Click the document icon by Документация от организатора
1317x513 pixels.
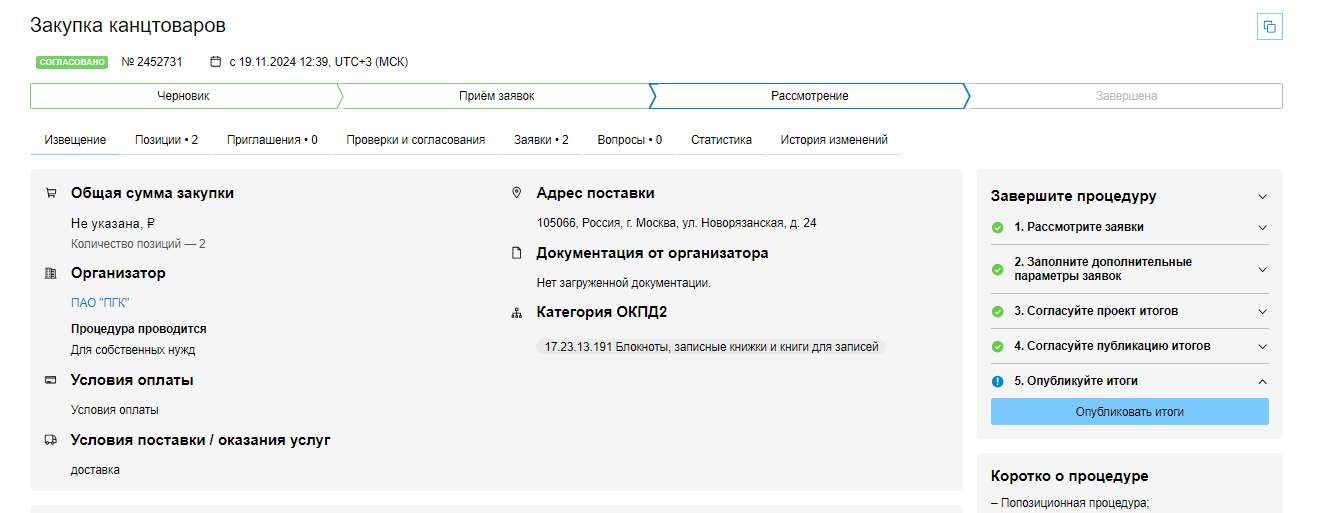point(517,253)
